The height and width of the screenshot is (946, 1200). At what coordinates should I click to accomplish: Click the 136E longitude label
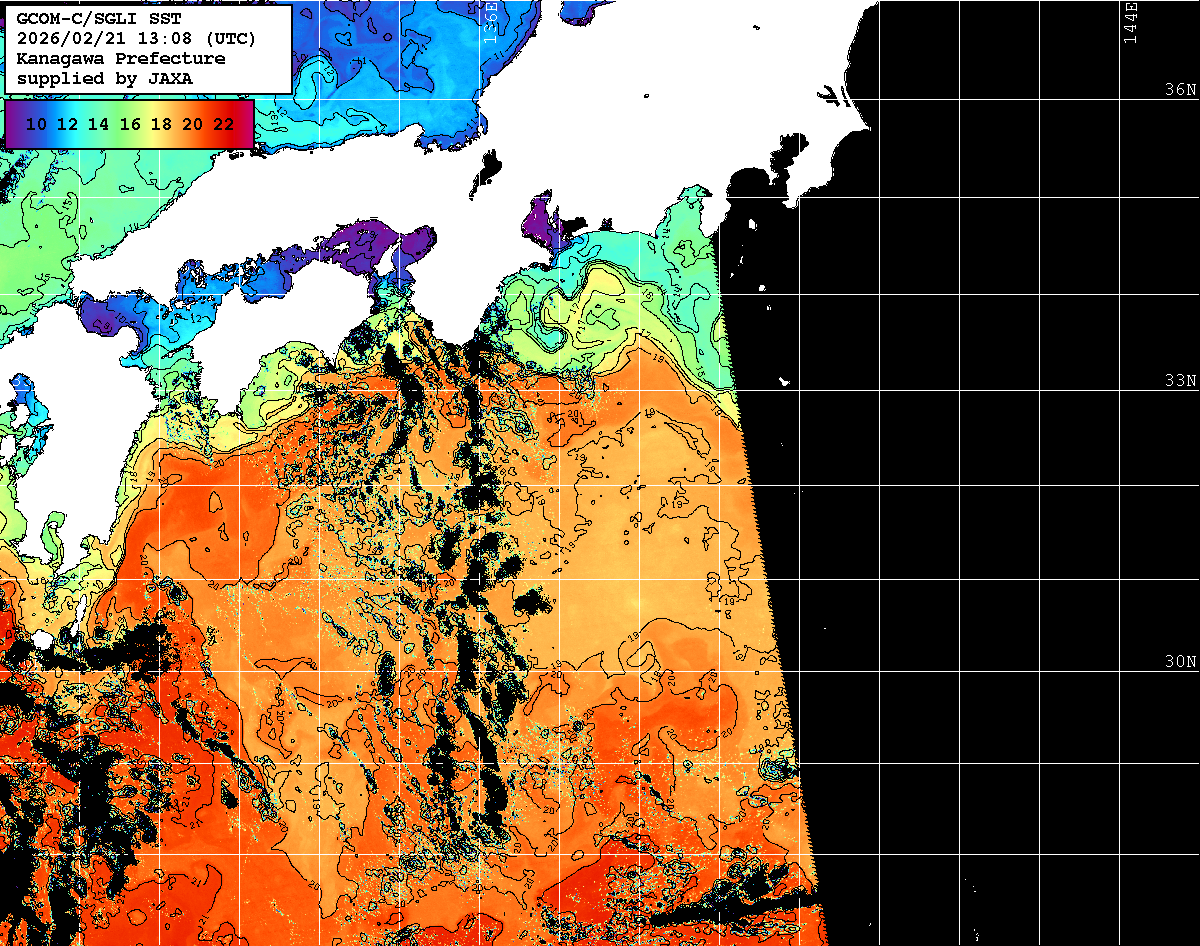click(490, 22)
